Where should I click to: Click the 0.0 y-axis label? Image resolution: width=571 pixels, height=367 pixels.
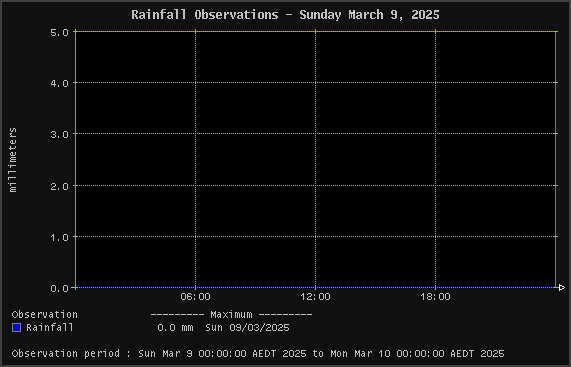pyautogui.click(x=59, y=288)
